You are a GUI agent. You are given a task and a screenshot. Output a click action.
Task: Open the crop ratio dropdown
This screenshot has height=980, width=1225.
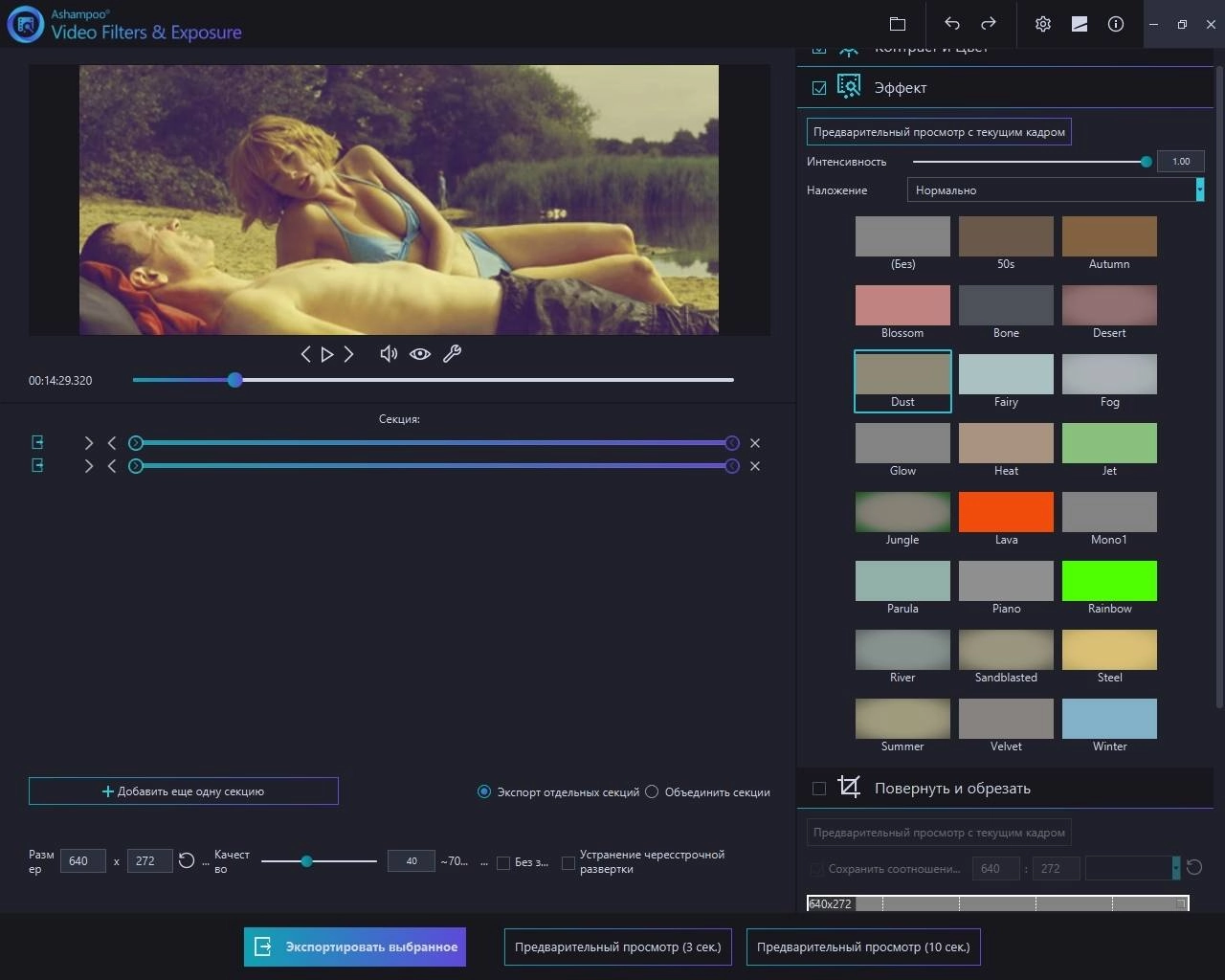[1133, 868]
